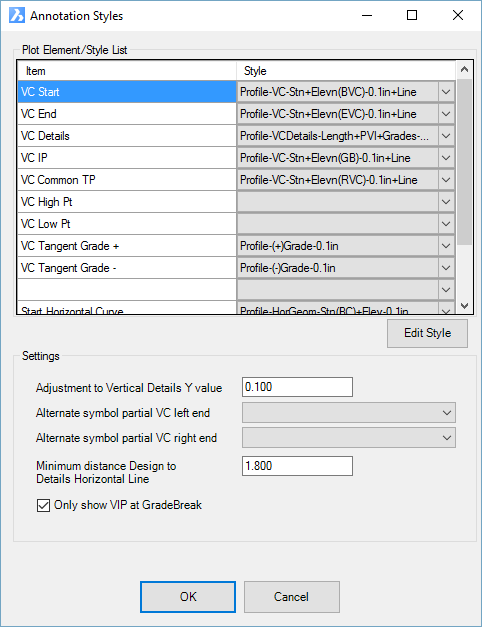Click the list scrollbar down arrow
This screenshot has width=482, height=627.
click(464, 306)
